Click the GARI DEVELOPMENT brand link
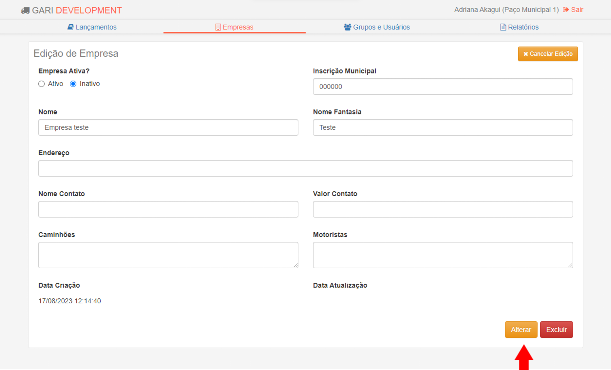This screenshot has width=611, height=370. point(71,11)
